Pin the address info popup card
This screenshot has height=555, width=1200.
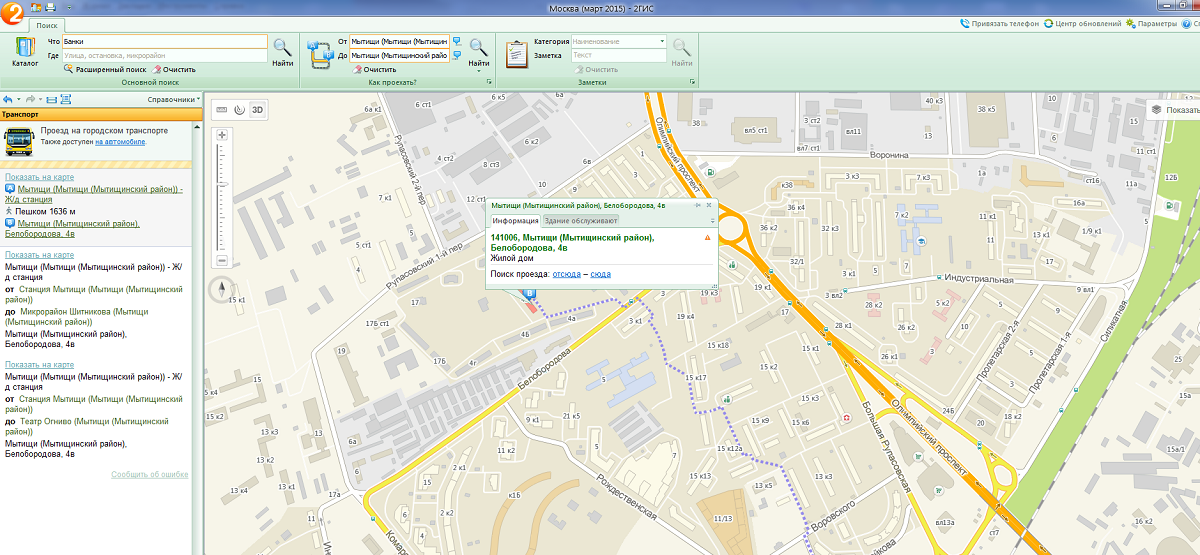coord(697,205)
